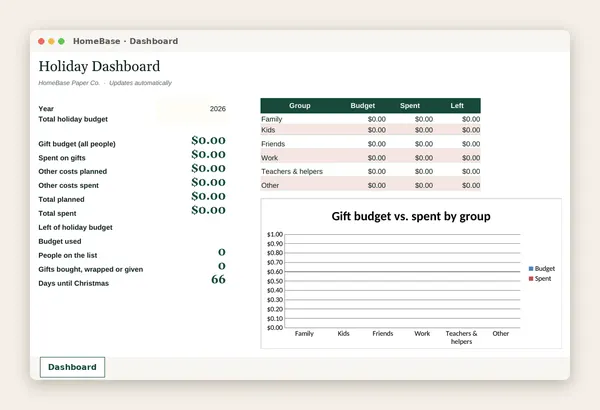The width and height of the screenshot is (600, 410).
Task: Click the Teachers & helpers chart axis label
Action: [x=461, y=337]
